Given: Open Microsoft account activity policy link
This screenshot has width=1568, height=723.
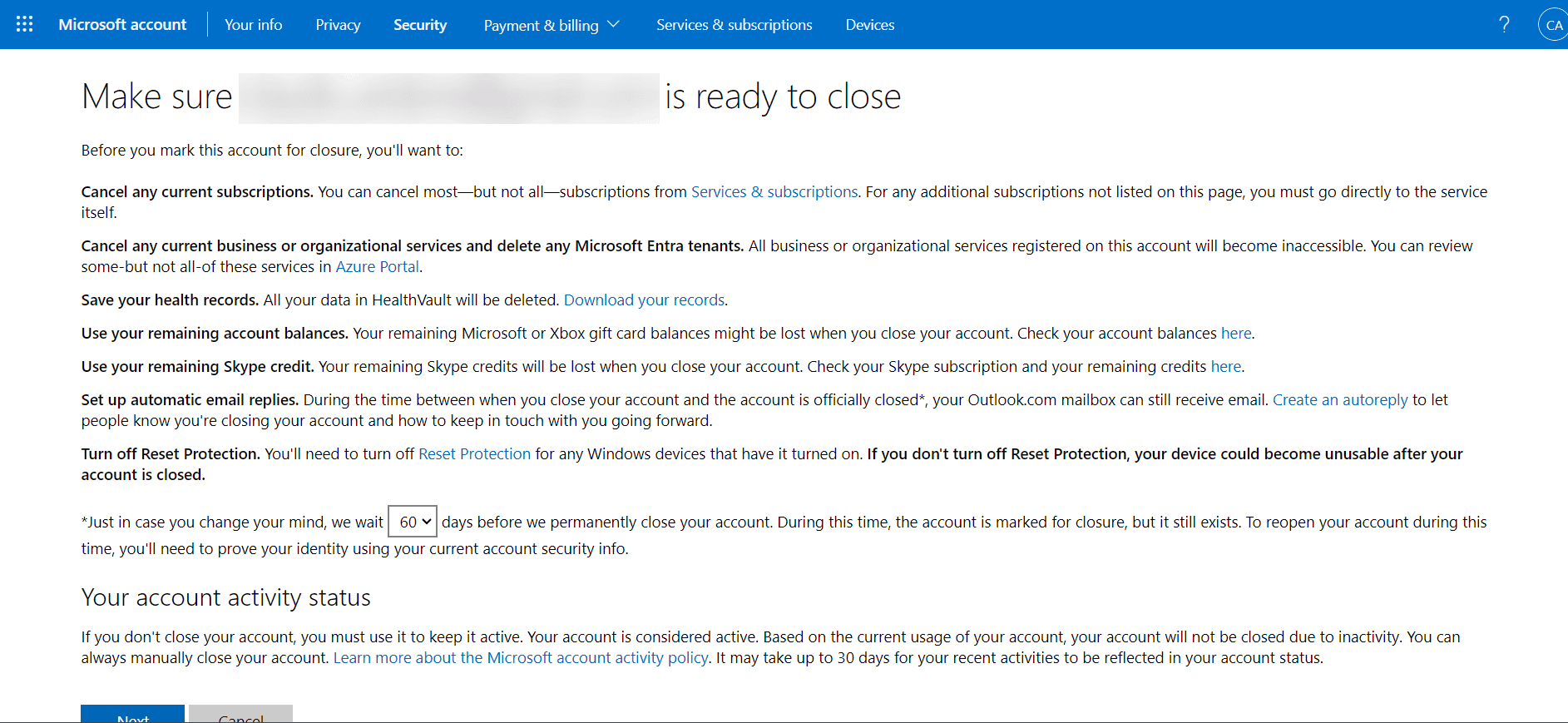Looking at the screenshot, I should (521, 657).
